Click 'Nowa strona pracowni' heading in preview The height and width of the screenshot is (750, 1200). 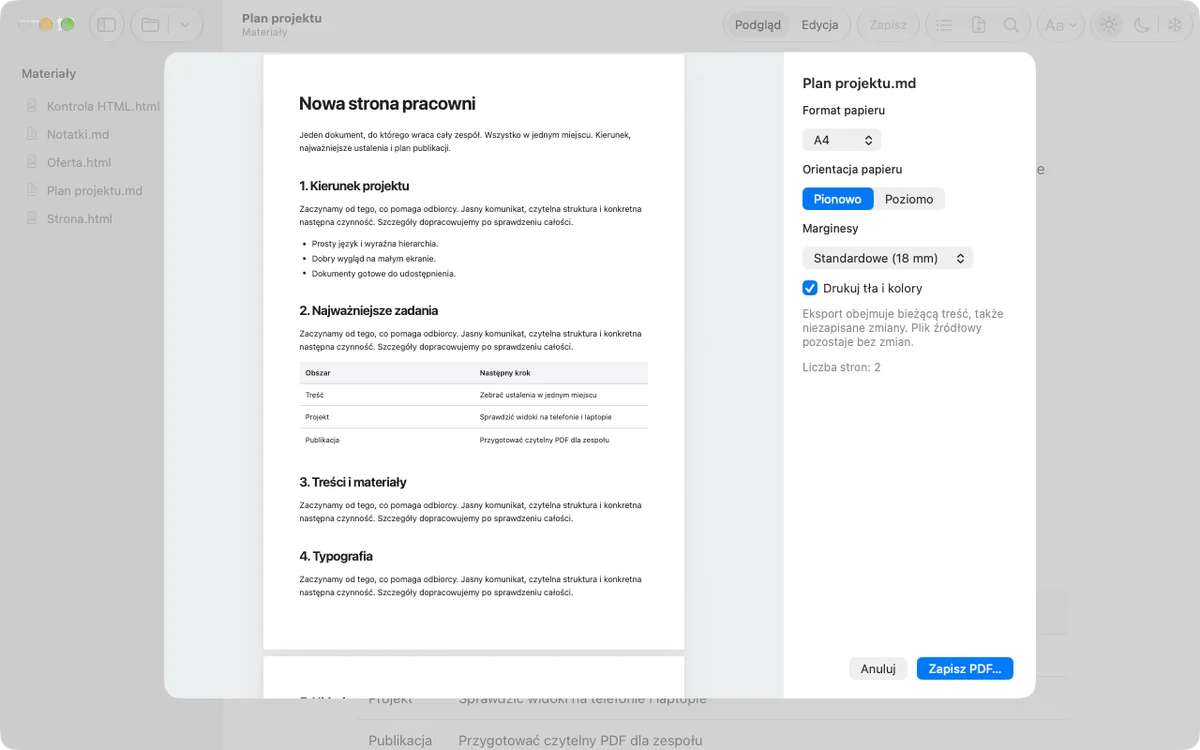(387, 104)
